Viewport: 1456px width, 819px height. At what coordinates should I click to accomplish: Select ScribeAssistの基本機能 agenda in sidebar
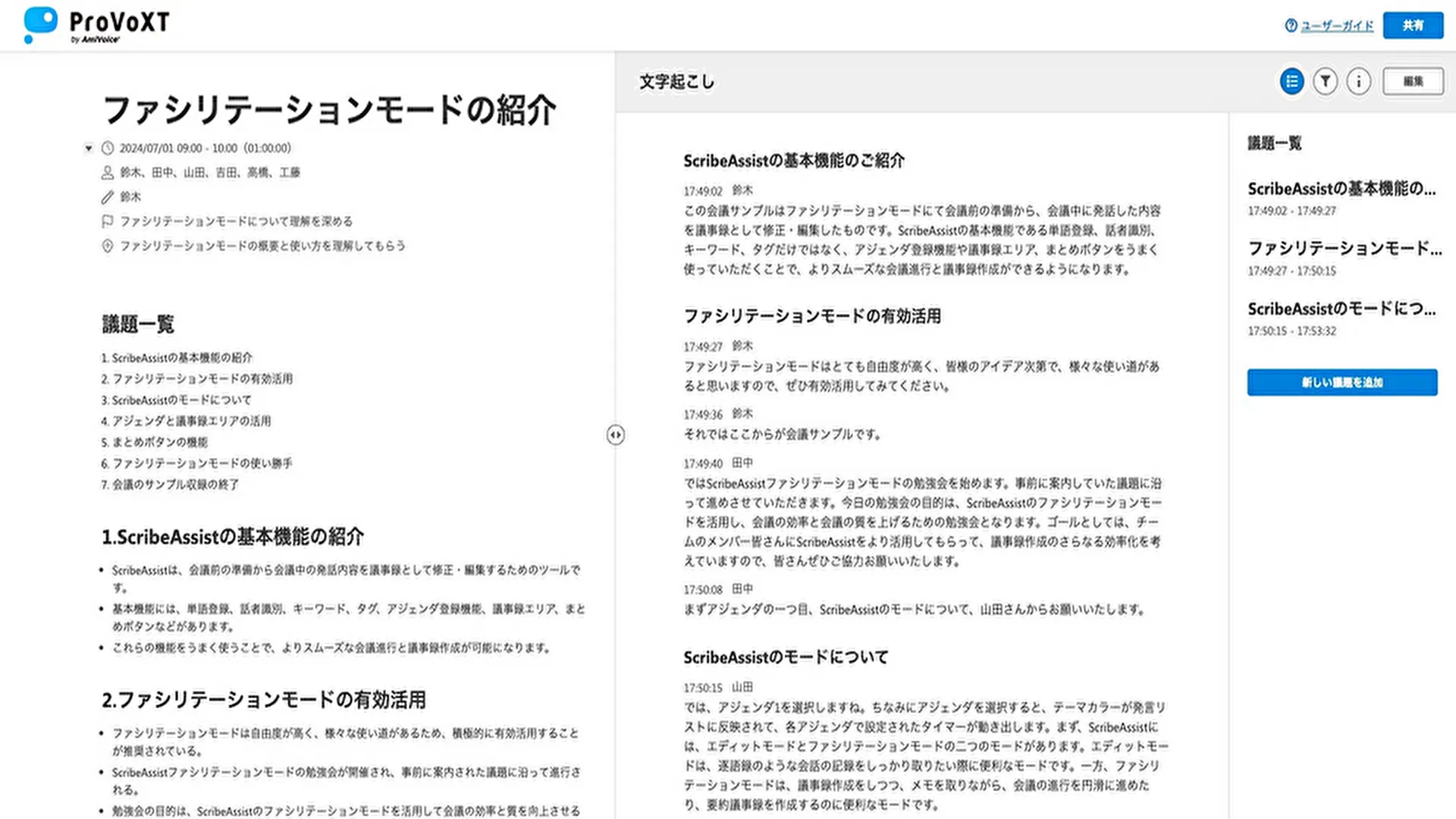(1341, 189)
